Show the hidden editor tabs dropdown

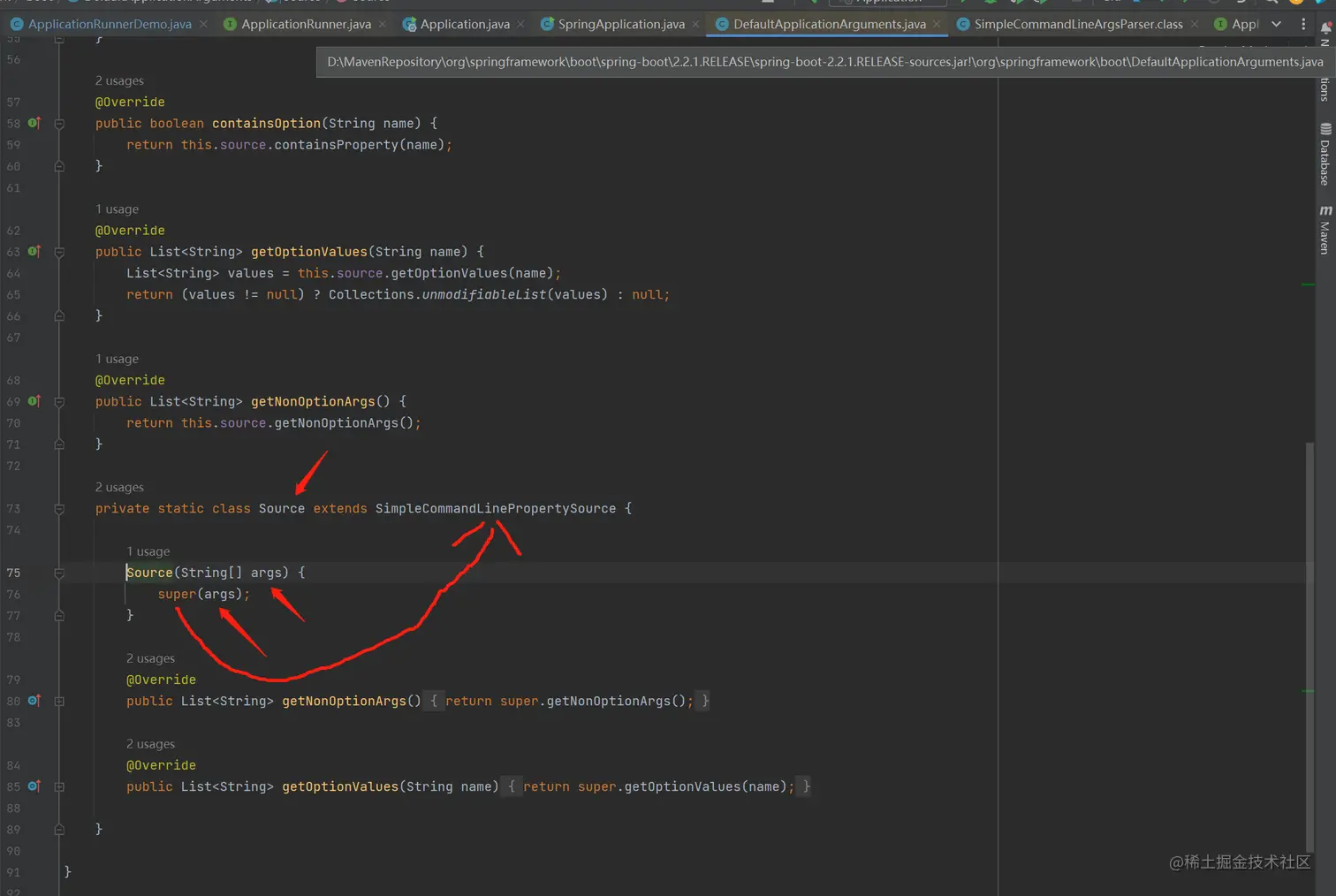pos(1276,24)
